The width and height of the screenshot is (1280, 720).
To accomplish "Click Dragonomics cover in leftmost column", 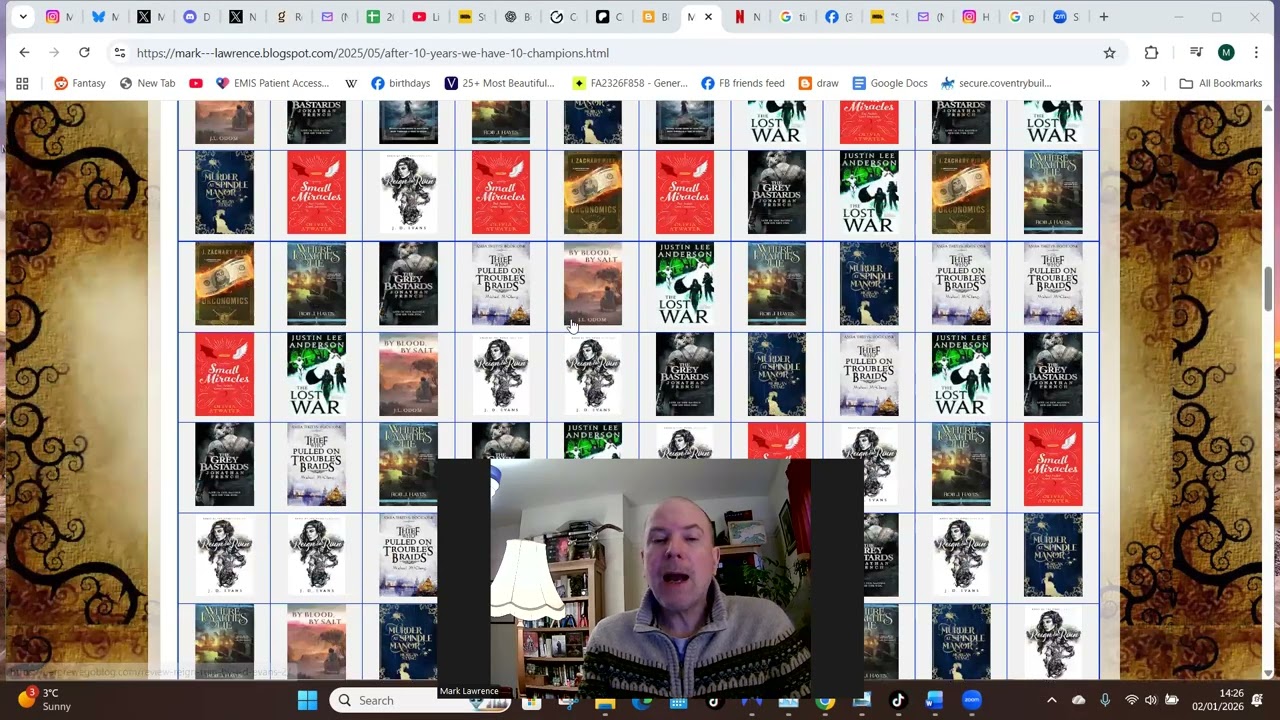I will 224,284.
